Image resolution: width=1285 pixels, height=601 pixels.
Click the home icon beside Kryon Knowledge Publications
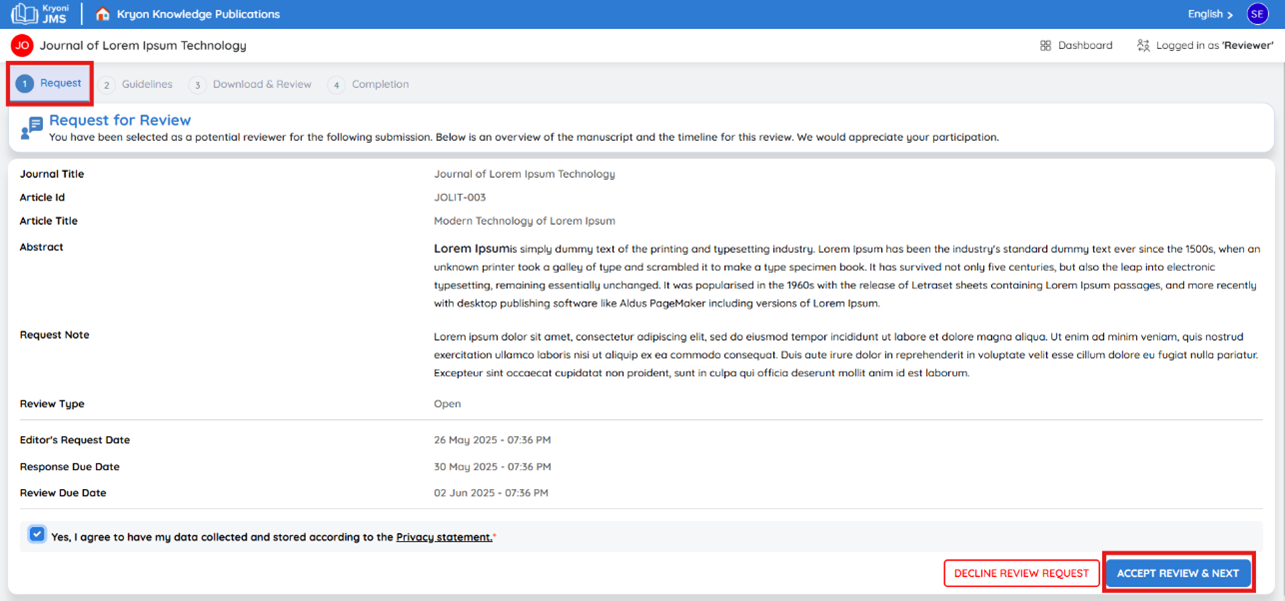102,14
